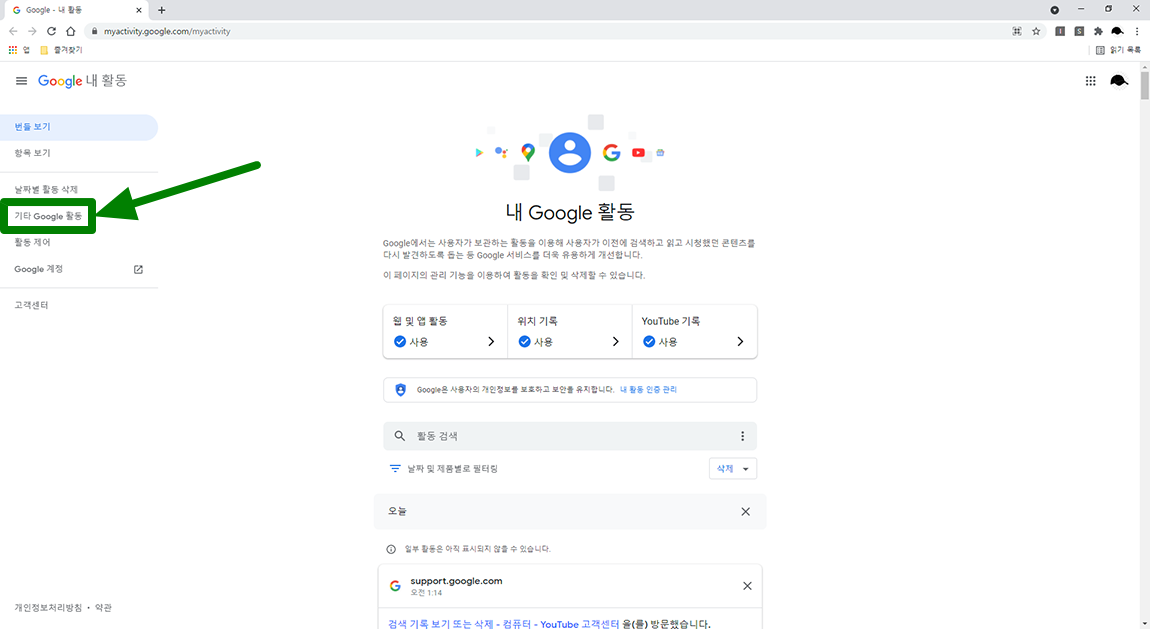Screen dimensions: 1150x629
Task: Click the magnifier icon in activity search
Action: click(400, 436)
